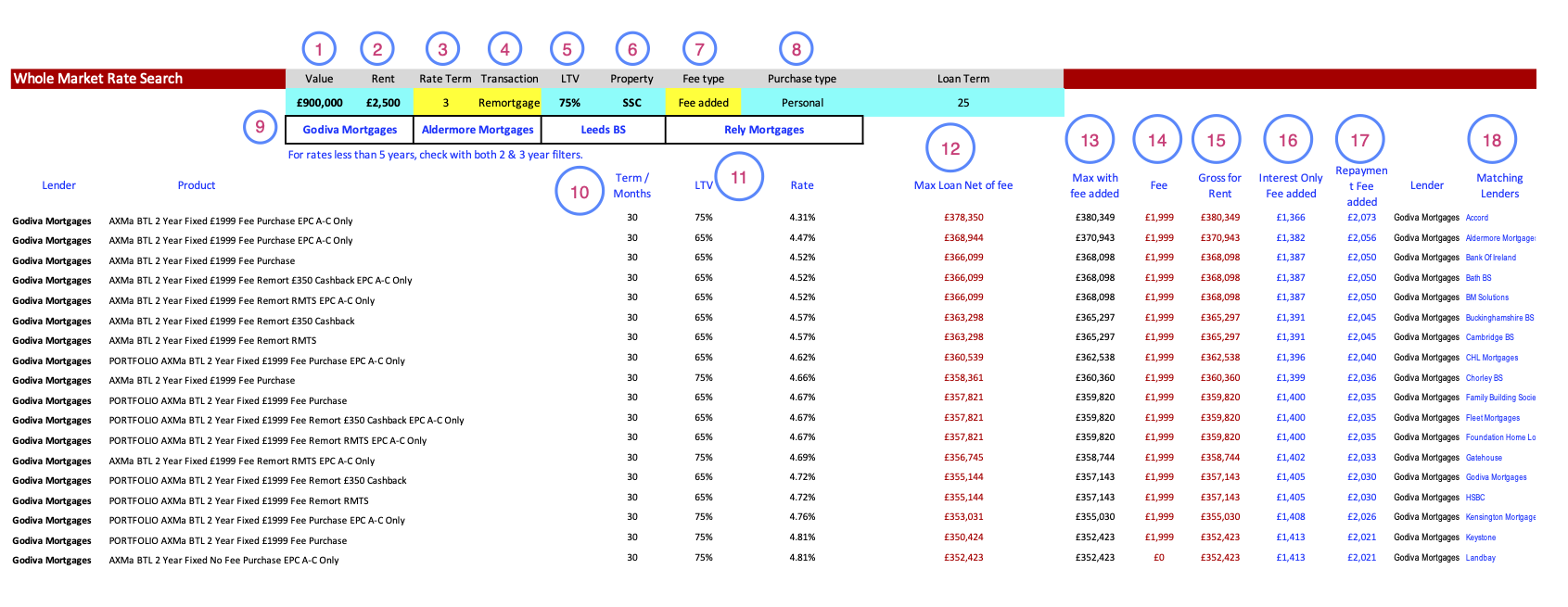Open the Family Building Socie lender link

[1500, 398]
